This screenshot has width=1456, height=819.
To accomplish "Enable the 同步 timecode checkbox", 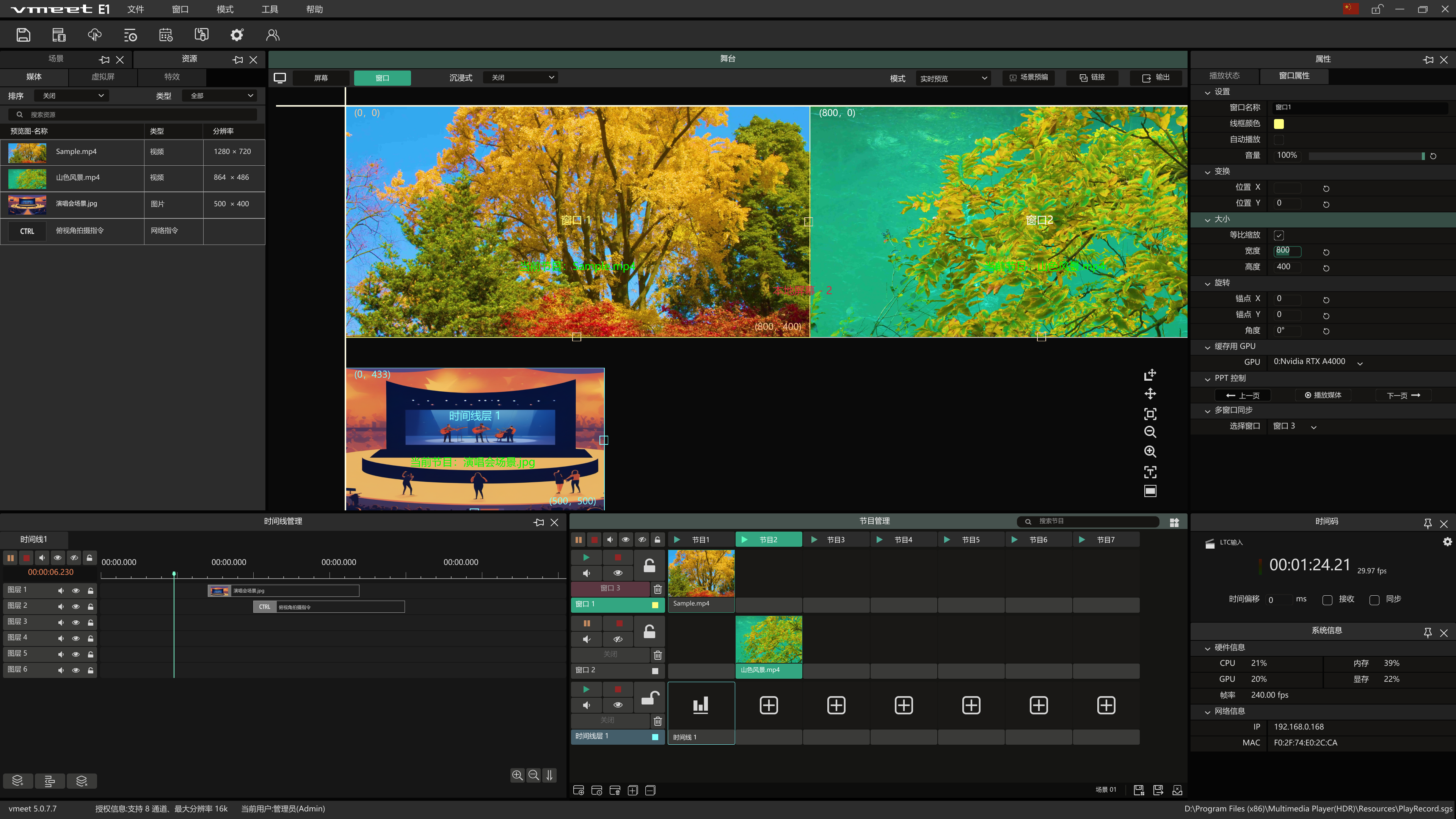I will tap(1374, 600).
